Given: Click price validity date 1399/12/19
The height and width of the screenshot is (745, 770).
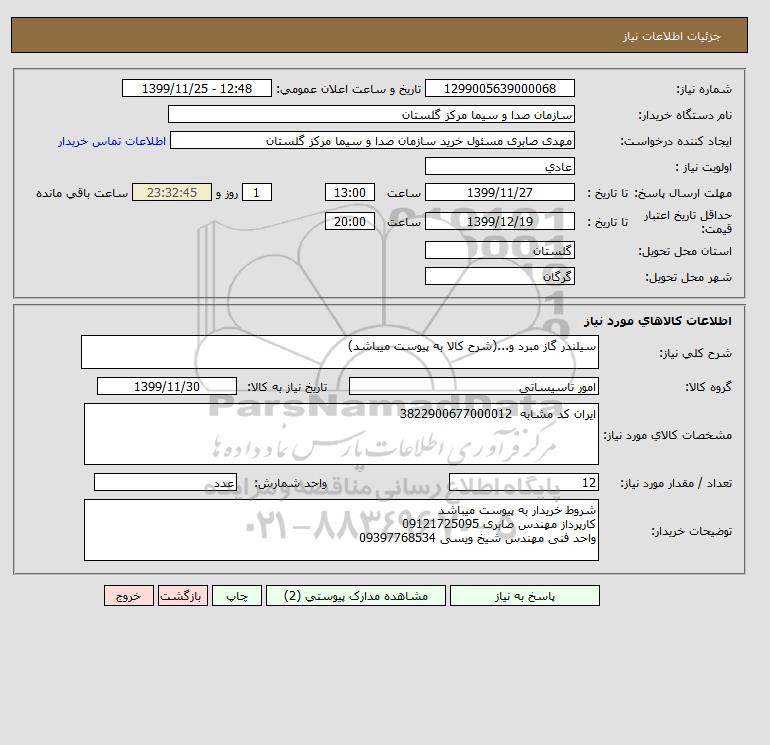Looking at the screenshot, I should coord(499,221).
